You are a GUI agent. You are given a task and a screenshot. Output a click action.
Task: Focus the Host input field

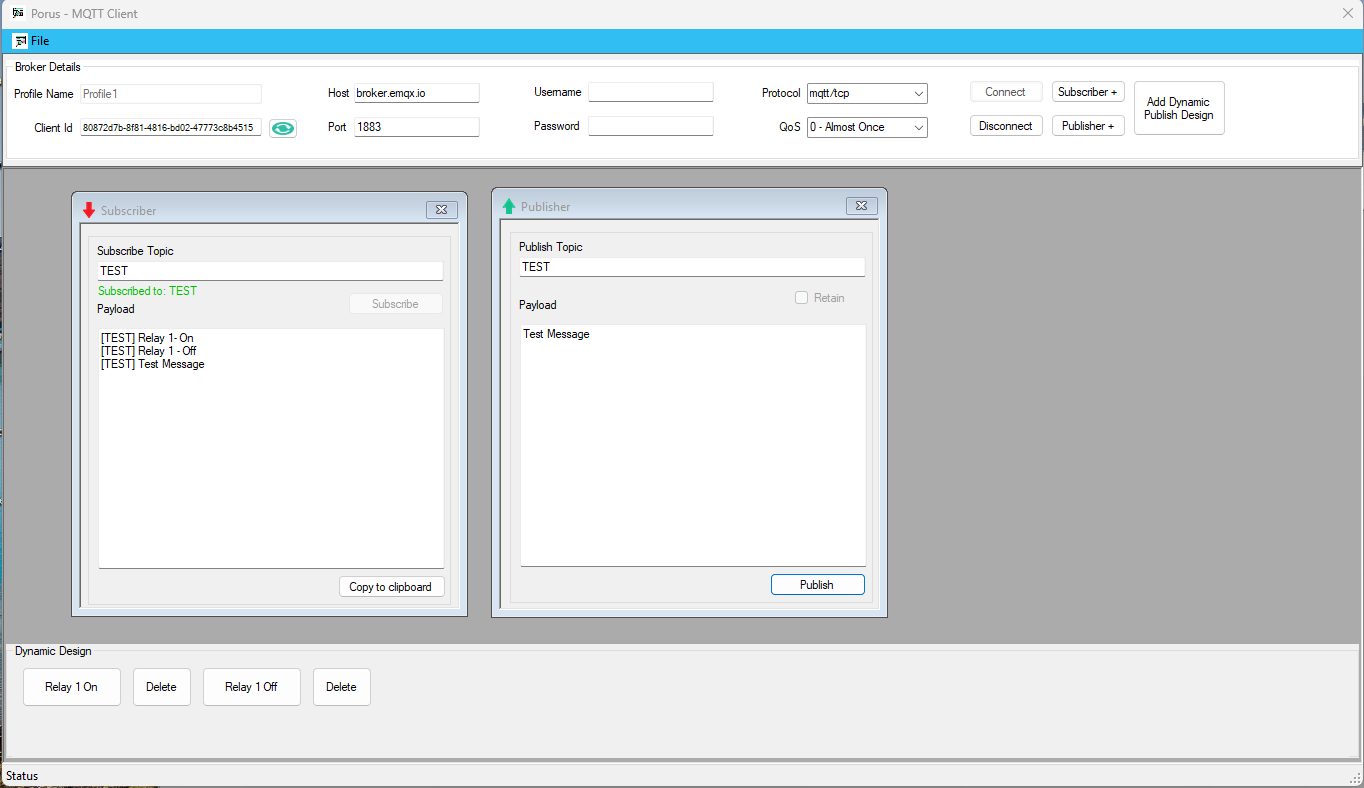click(x=416, y=93)
